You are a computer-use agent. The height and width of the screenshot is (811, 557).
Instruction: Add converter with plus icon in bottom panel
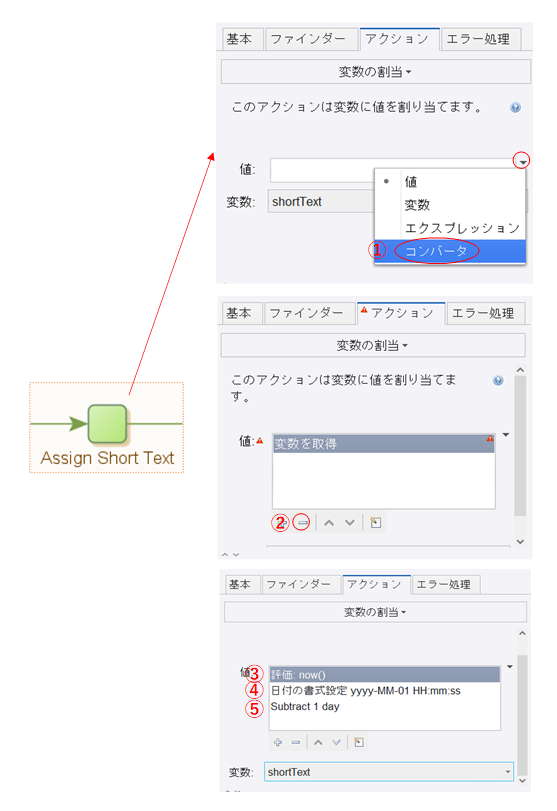click(x=278, y=742)
